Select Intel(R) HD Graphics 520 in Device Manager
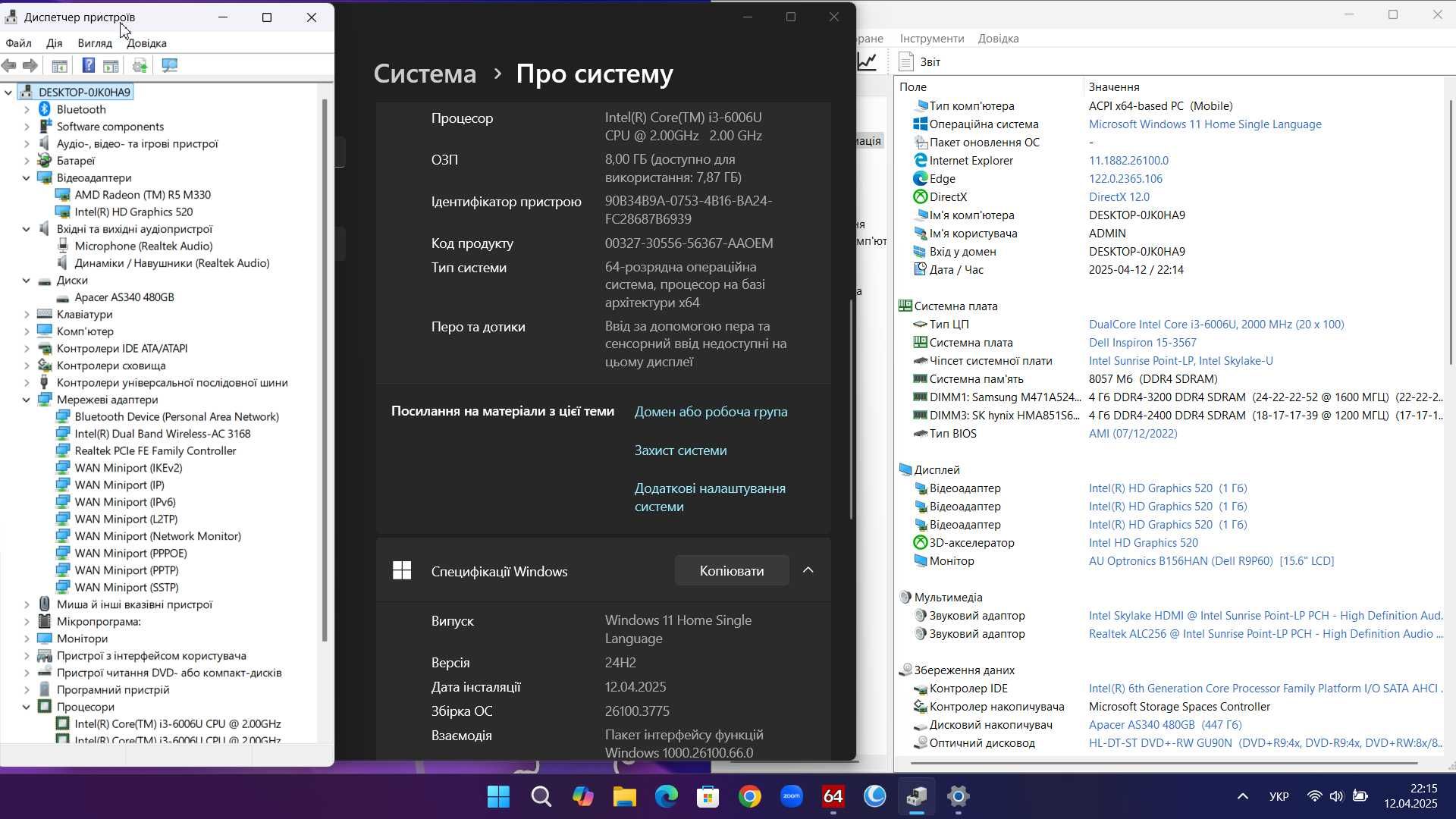 pos(133,212)
